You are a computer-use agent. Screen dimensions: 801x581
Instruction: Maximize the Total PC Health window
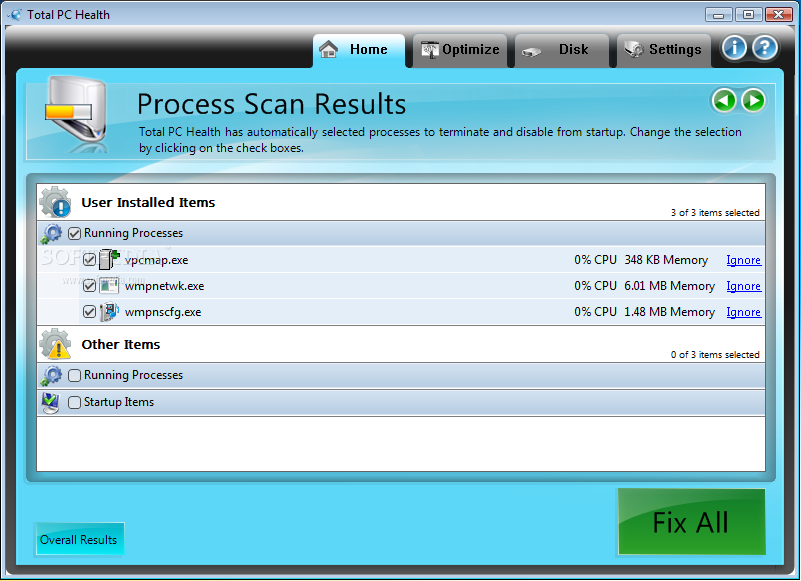pos(748,15)
